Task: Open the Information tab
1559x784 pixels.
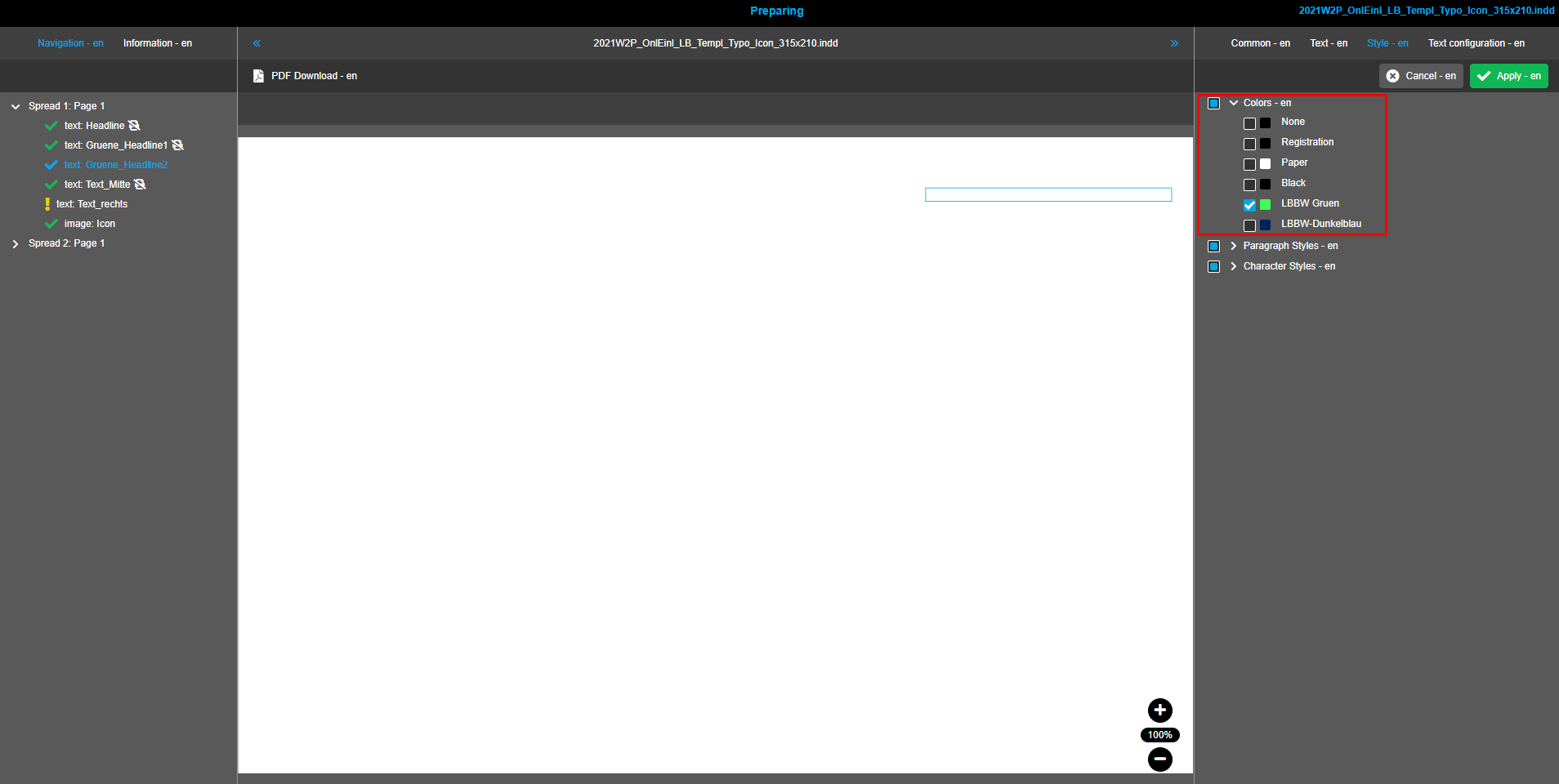Action: pyautogui.click(x=158, y=43)
